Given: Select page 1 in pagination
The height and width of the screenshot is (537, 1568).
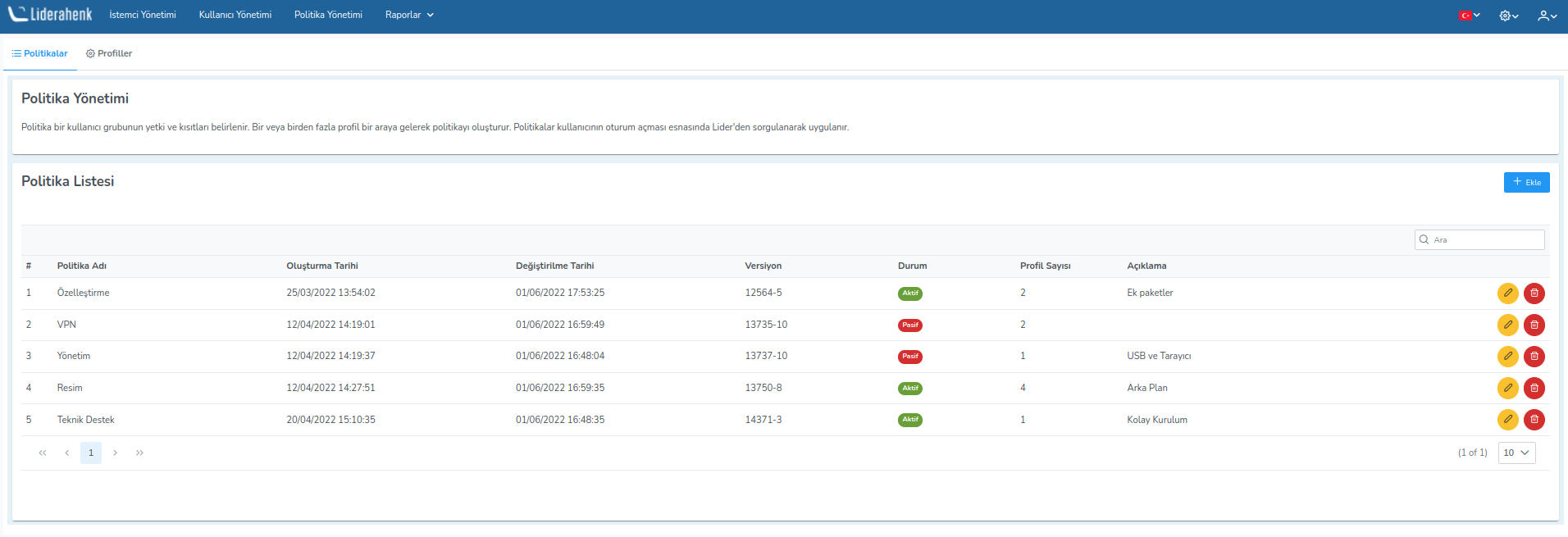Looking at the screenshot, I should click(x=91, y=453).
